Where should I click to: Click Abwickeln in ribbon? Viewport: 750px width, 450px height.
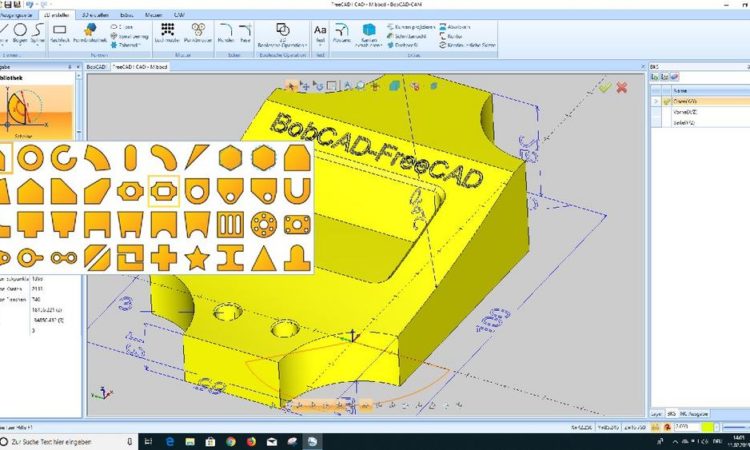click(455, 27)
